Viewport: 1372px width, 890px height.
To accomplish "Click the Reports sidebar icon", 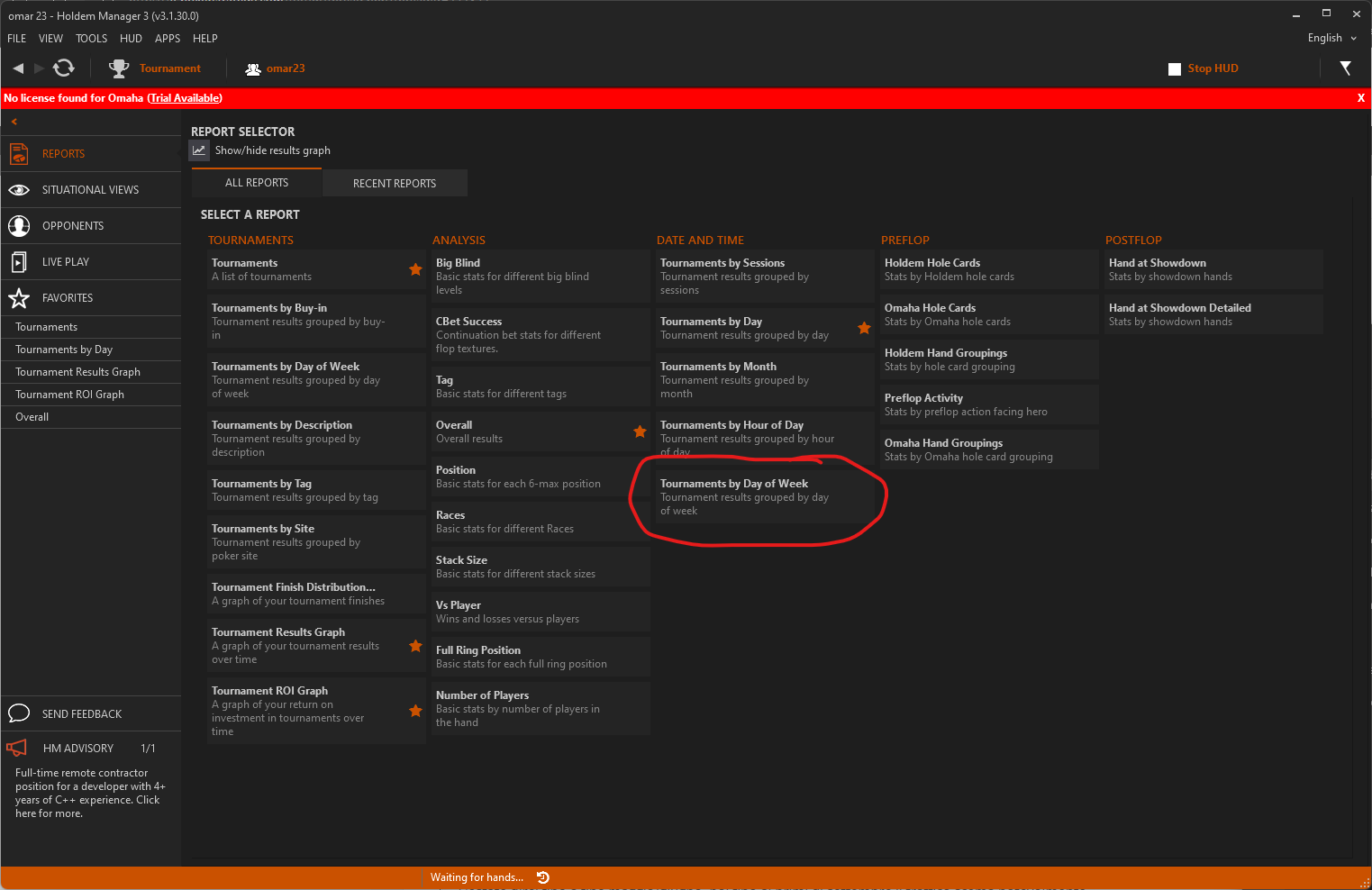I will (19, 154).
